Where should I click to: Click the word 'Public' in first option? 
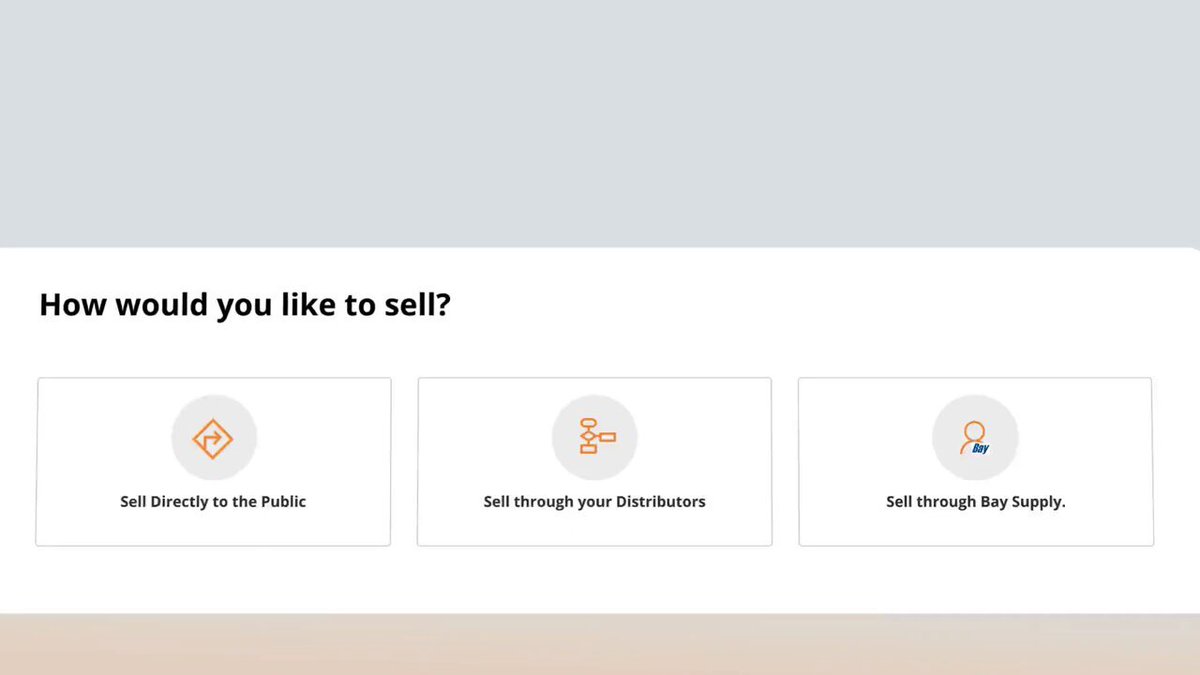[283, 502]
